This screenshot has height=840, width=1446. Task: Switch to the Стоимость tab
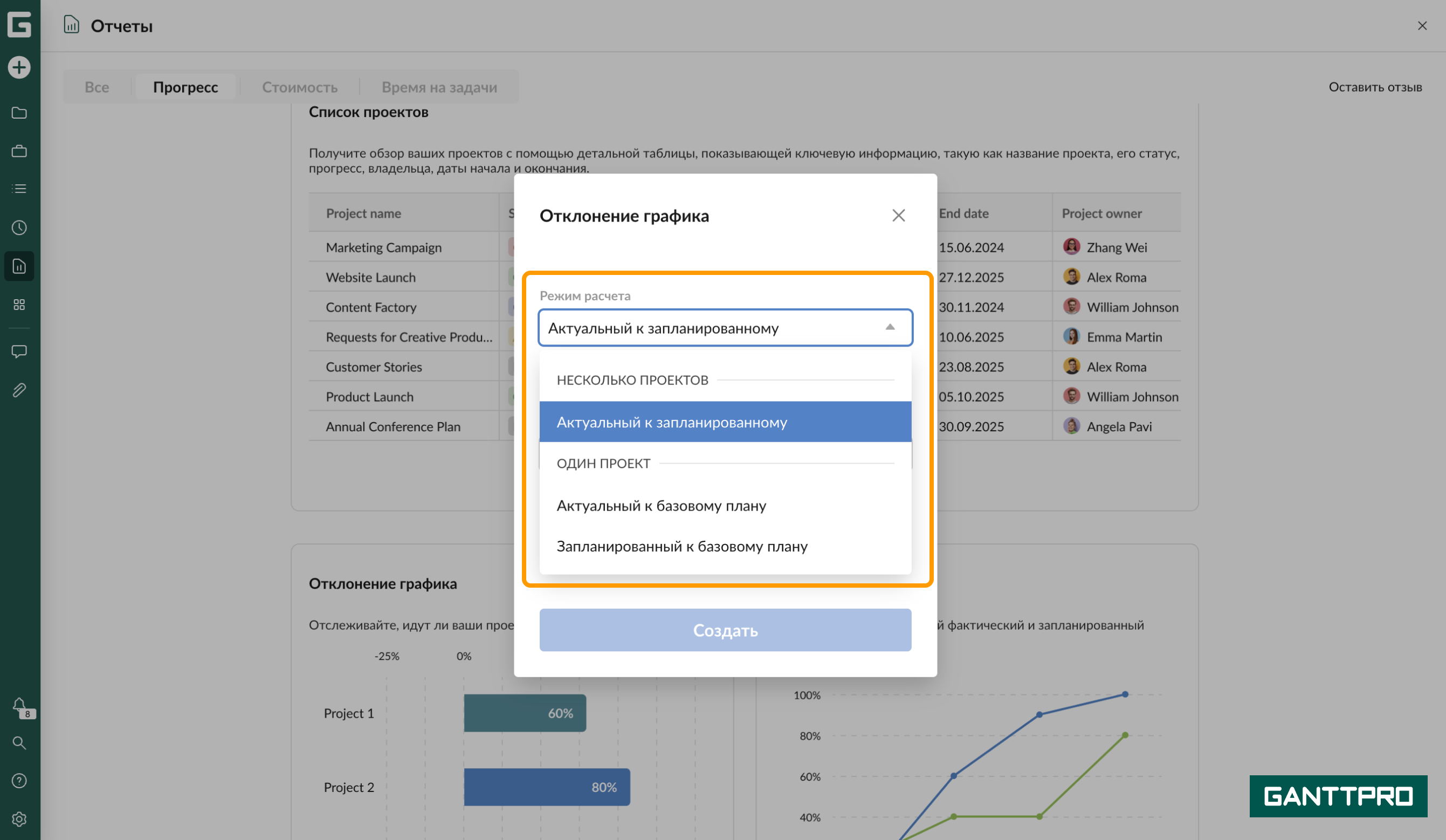tap(300, 87)
